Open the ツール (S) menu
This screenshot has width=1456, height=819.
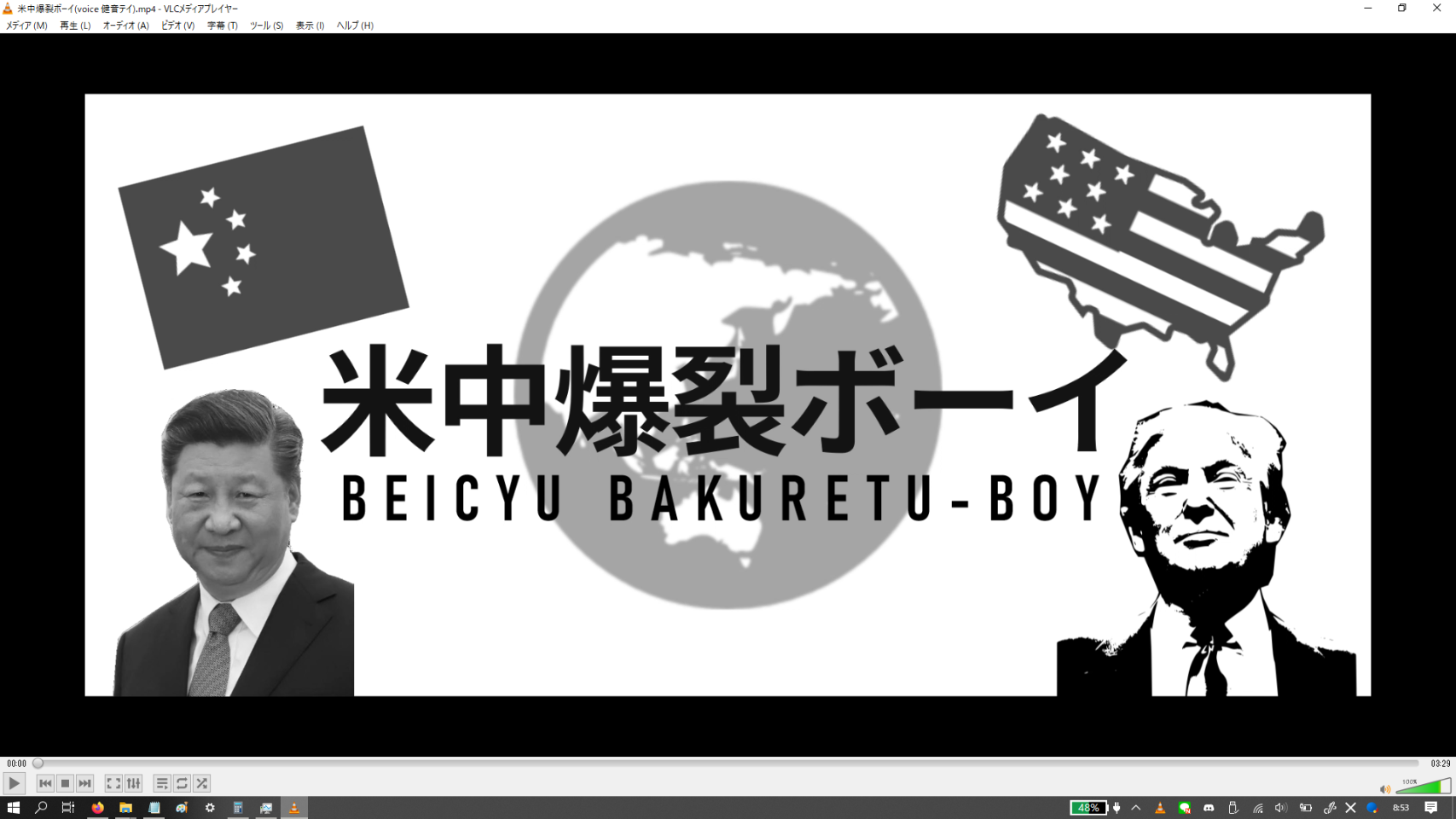point(266,26)
